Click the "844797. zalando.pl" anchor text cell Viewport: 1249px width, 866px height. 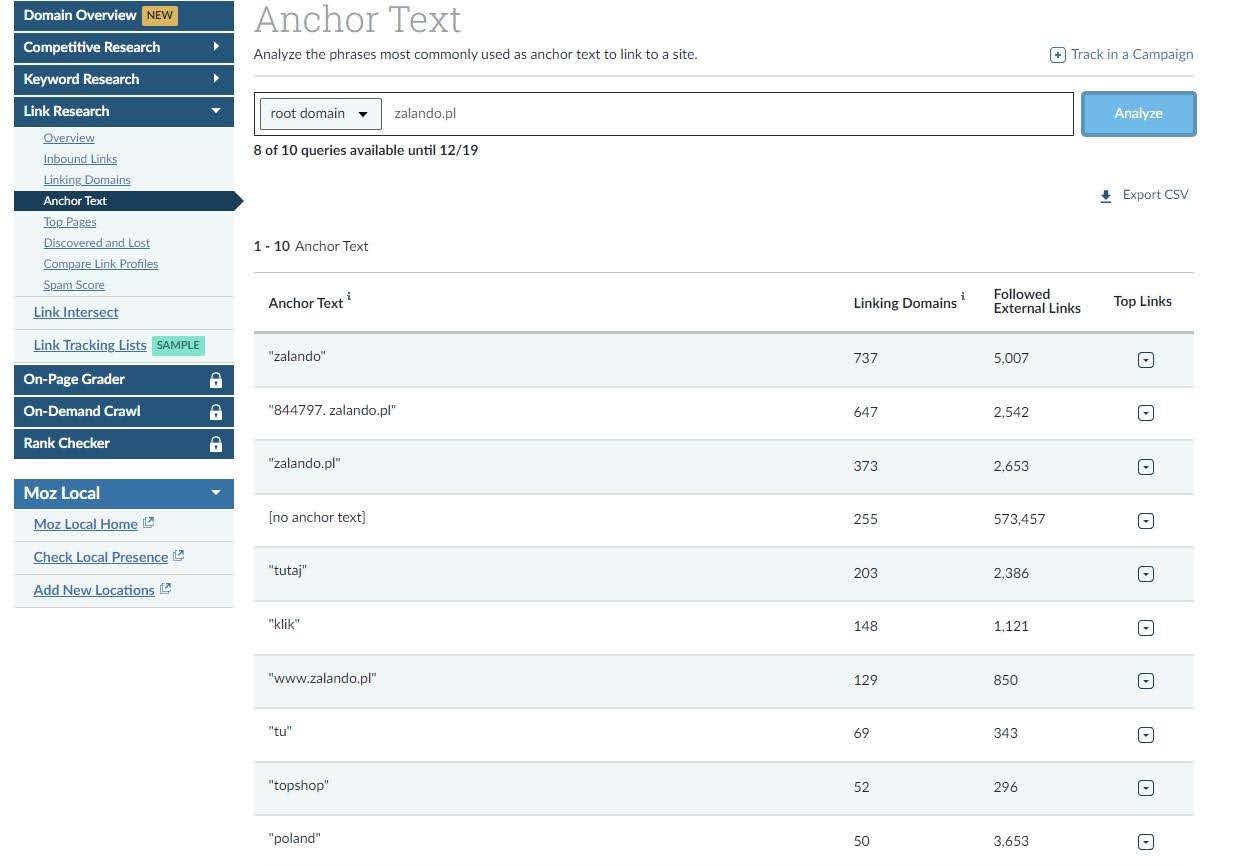pos(332,411)
